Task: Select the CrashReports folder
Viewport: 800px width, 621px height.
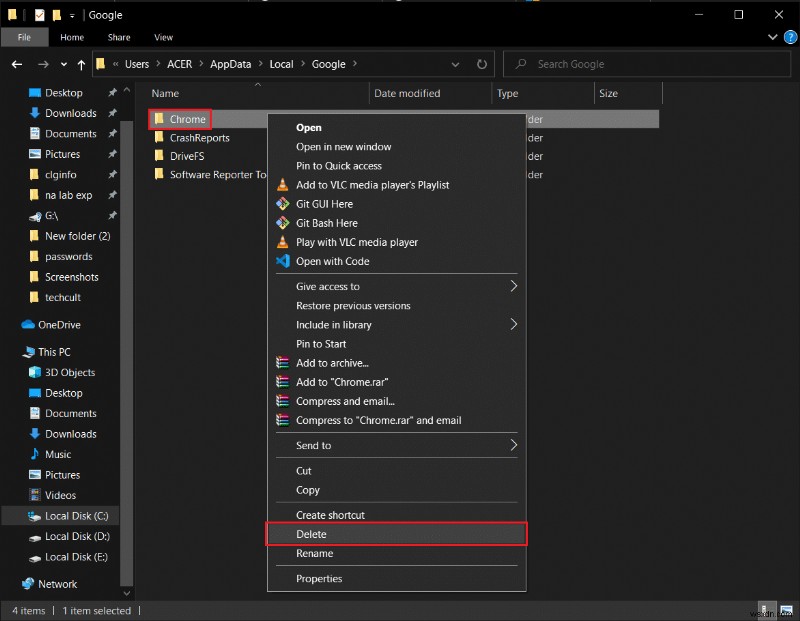Action: point(199,138)
